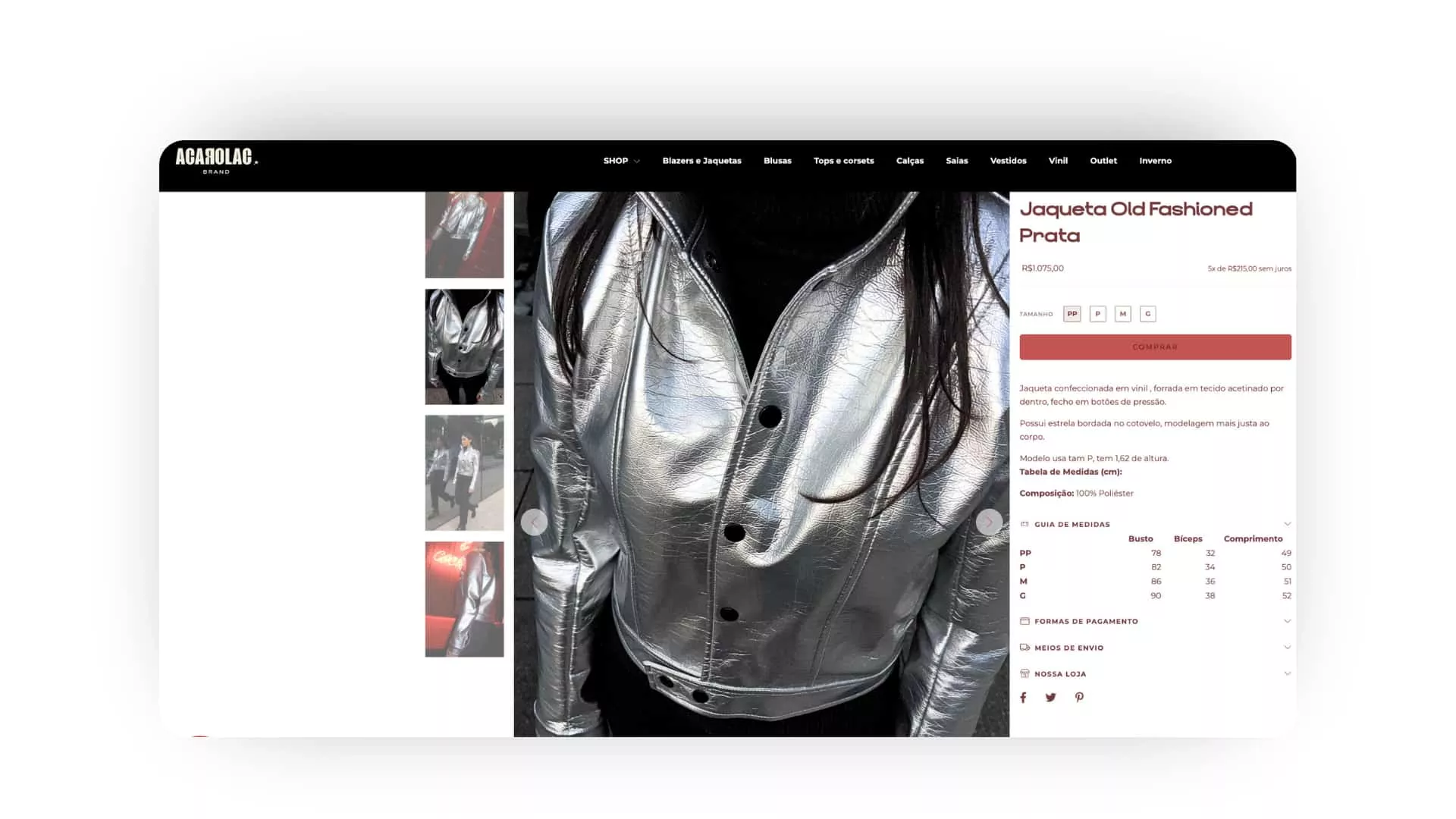Click the left carousel arrow

point(534,522)
